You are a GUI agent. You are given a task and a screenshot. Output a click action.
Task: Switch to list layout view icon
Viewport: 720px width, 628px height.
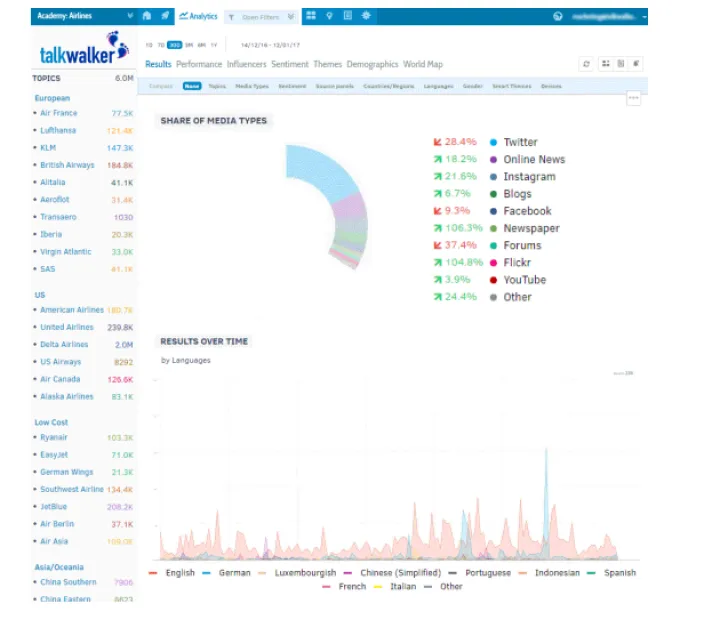pos(621,64)
